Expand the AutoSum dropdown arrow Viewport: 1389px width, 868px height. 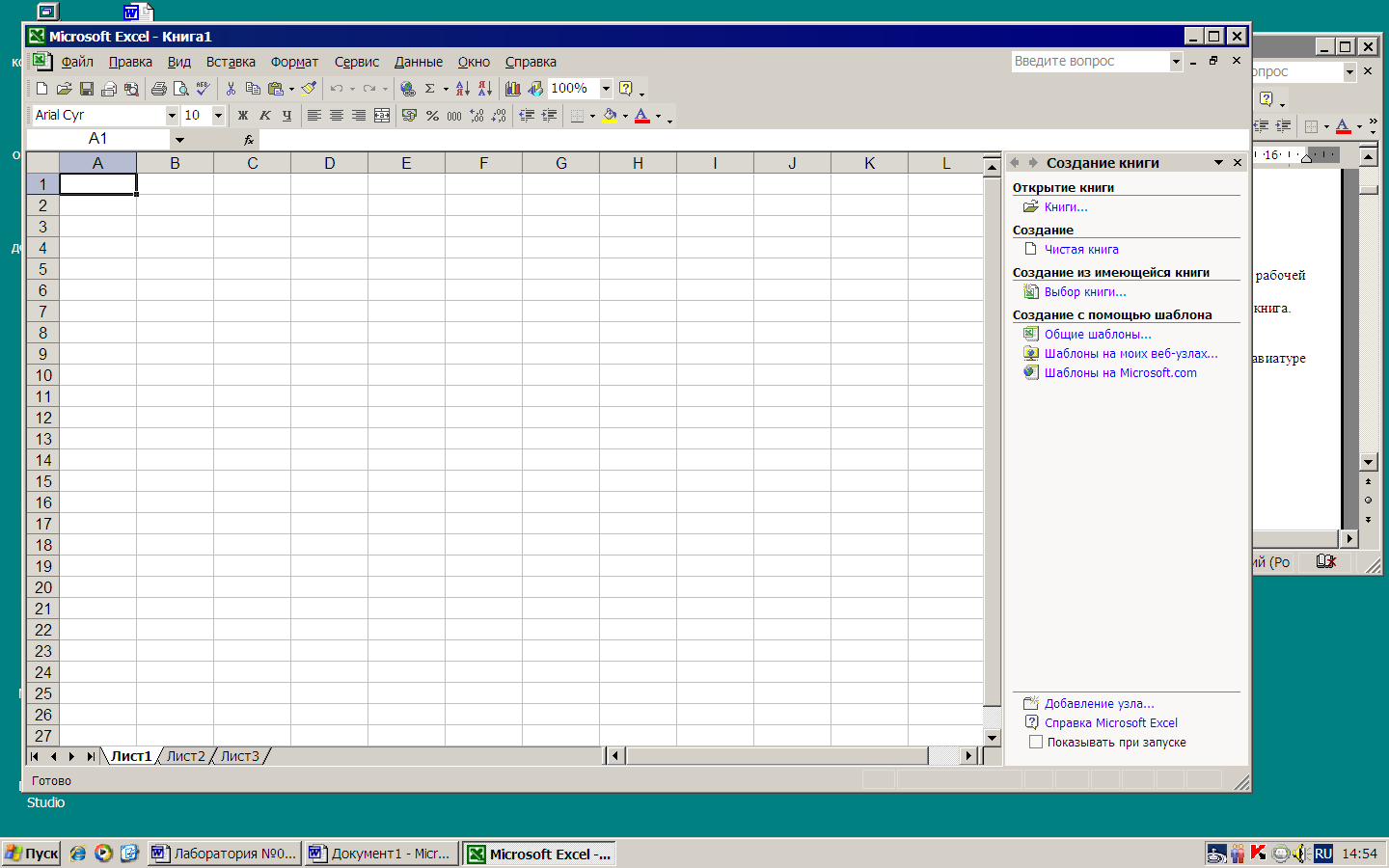[x=446, y=89]
